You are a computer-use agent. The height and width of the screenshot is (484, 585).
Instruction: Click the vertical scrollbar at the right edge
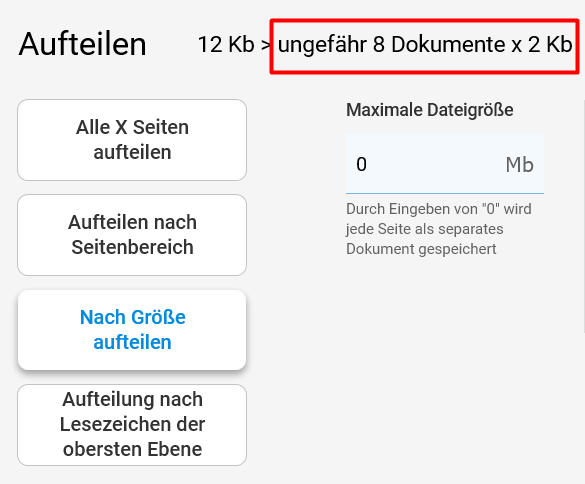pyautogui.click(x=583, y=216)
